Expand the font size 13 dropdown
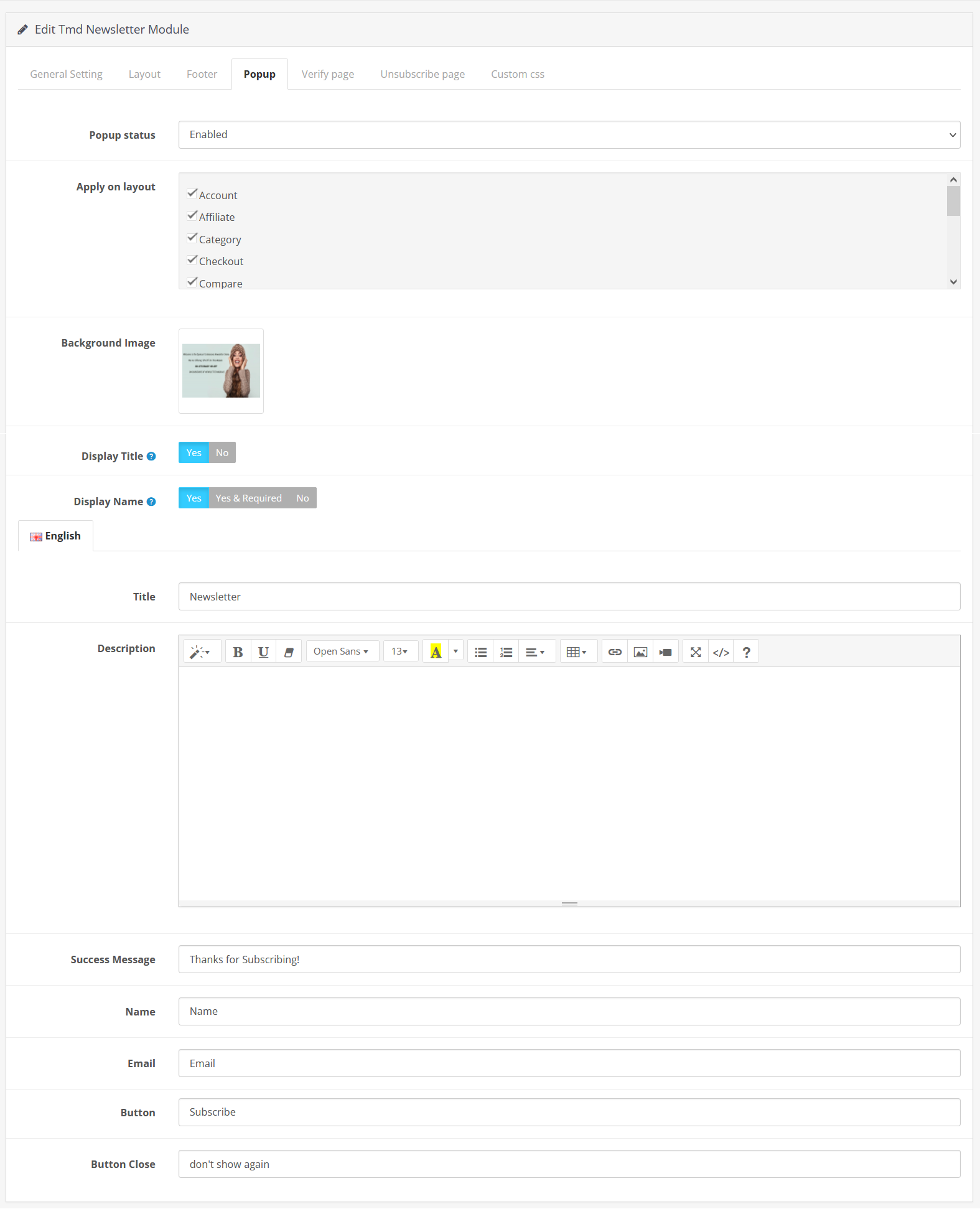 pyautogui.click(x=399, y=651)
